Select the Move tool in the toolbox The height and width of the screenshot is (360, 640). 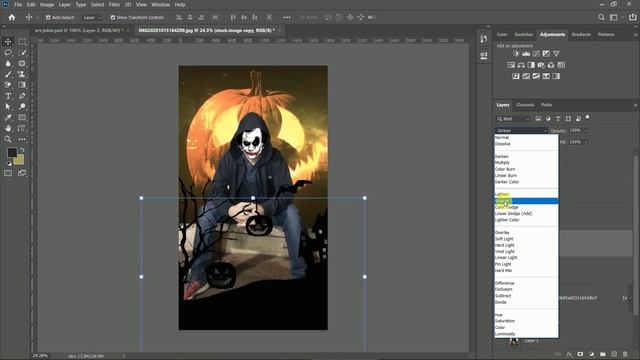pos(8,42)
